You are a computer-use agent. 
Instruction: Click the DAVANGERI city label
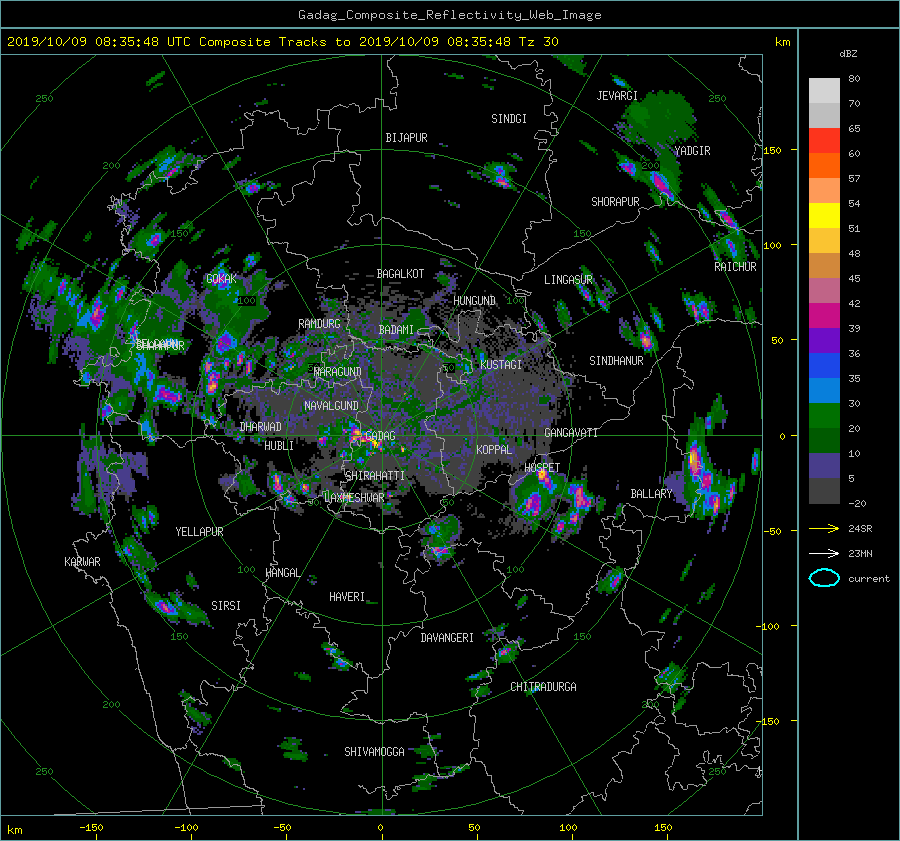447,638
